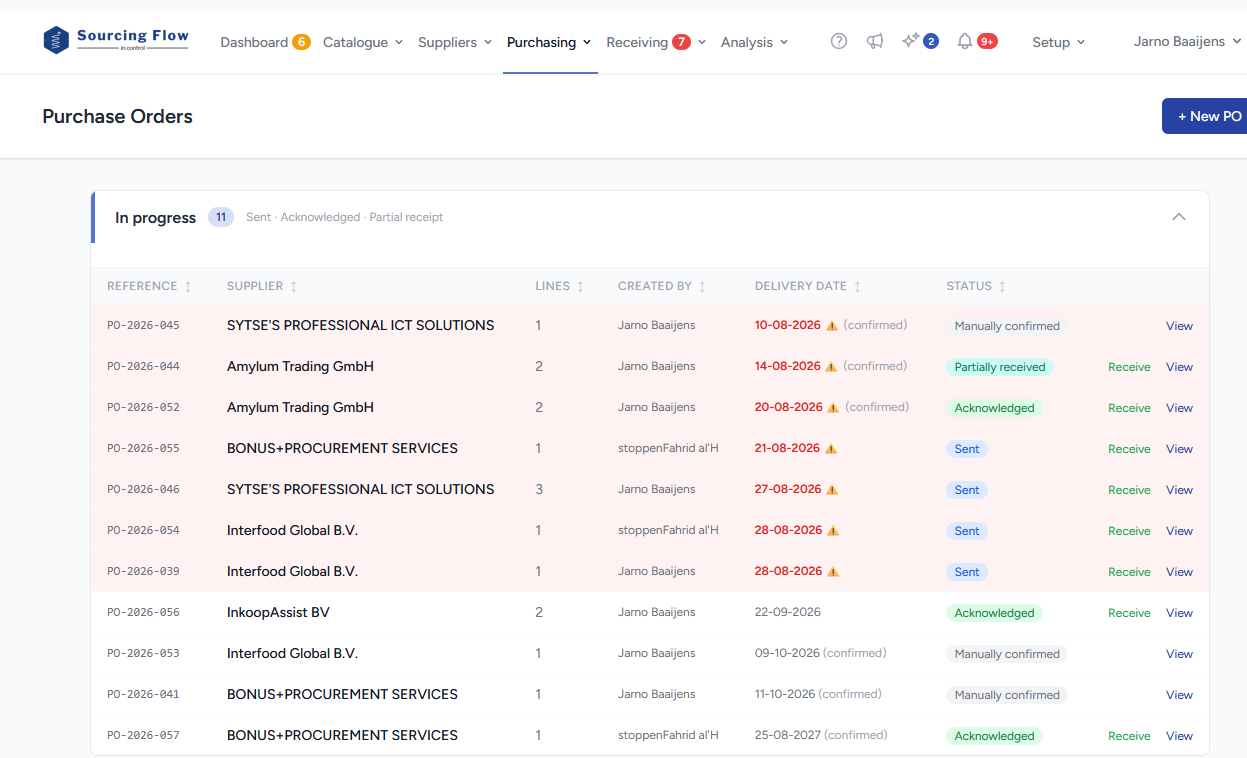The width and height of the screenshot is (1247, 758).
Task: Receive purchase order PO-2026-052
Action: click(1129, 408)
